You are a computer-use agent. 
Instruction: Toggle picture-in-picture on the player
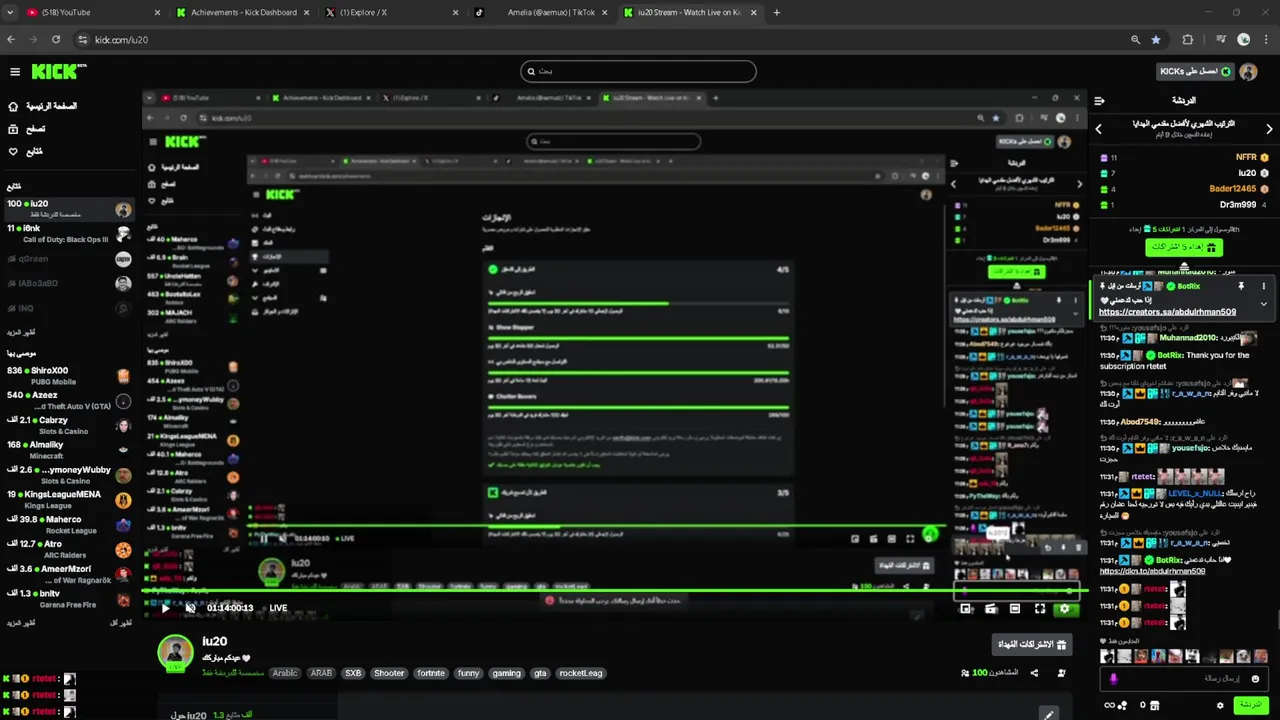(966, 608)
